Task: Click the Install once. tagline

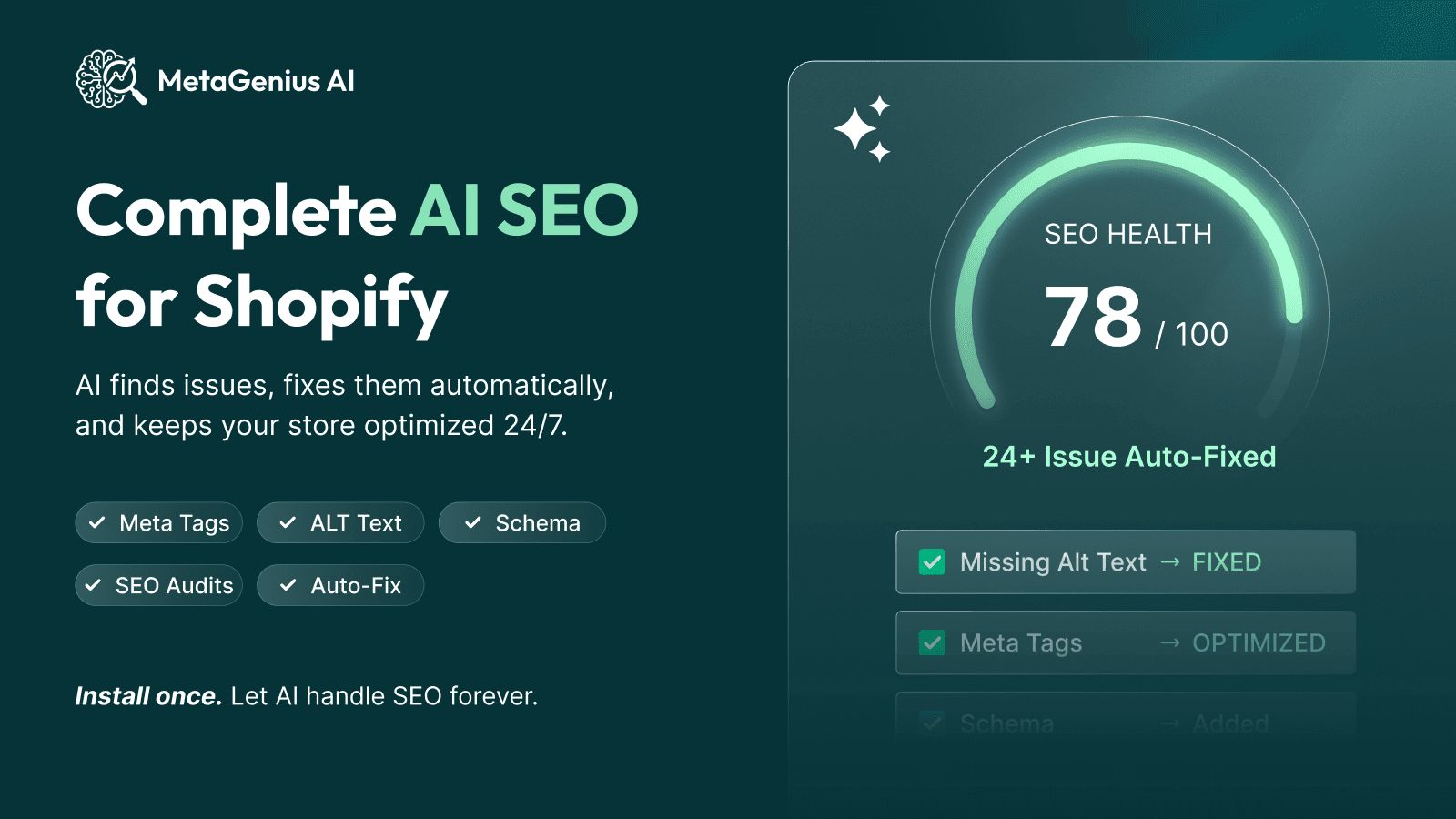Action: (x=148, y=696)
